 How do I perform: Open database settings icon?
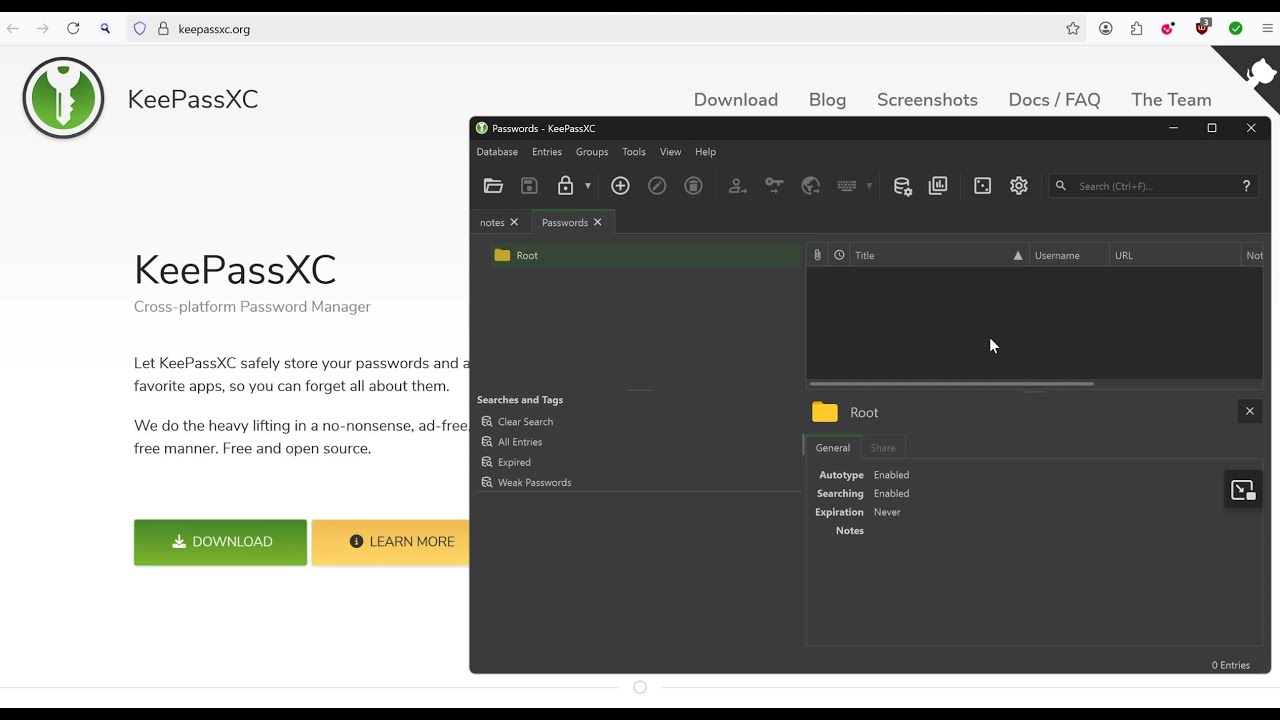[x=902, y=186]
